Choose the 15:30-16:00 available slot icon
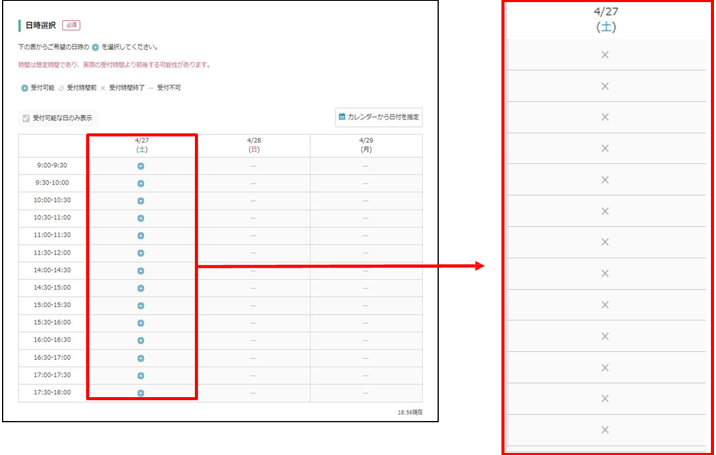This screenshot has height=455, width=716. click(141, 323)
